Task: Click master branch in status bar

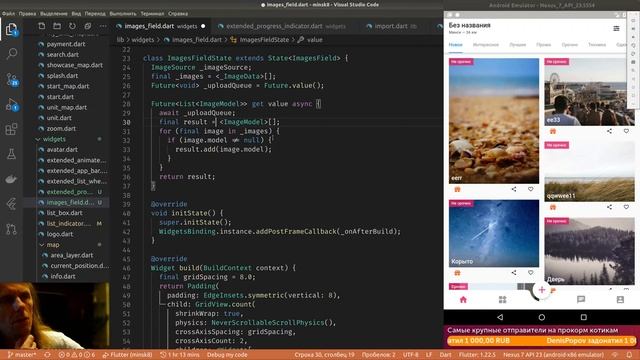Action: coord(22,355)
